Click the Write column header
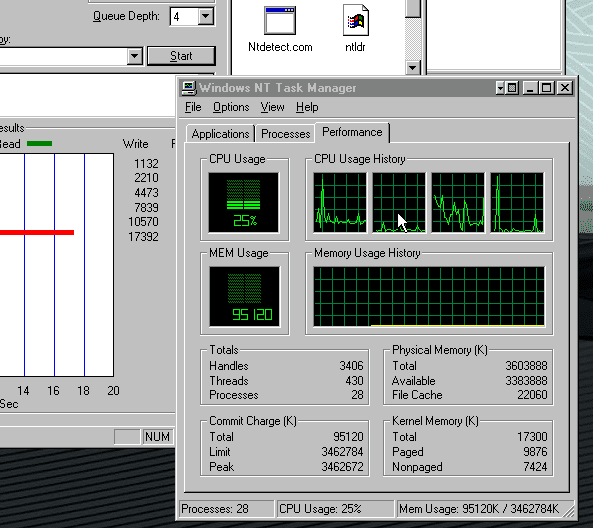This screenshot has width=593, height=528. pos(135,144)
